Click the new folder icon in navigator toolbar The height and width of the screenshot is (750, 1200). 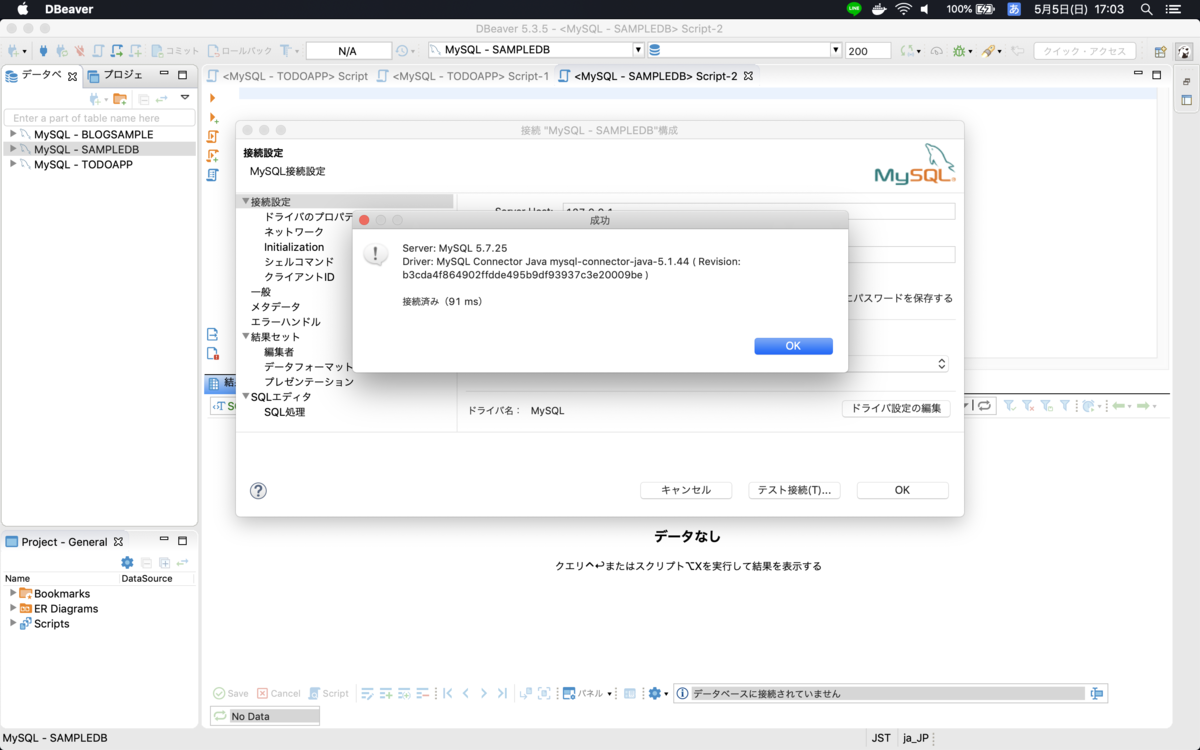(x=120, y=99)
